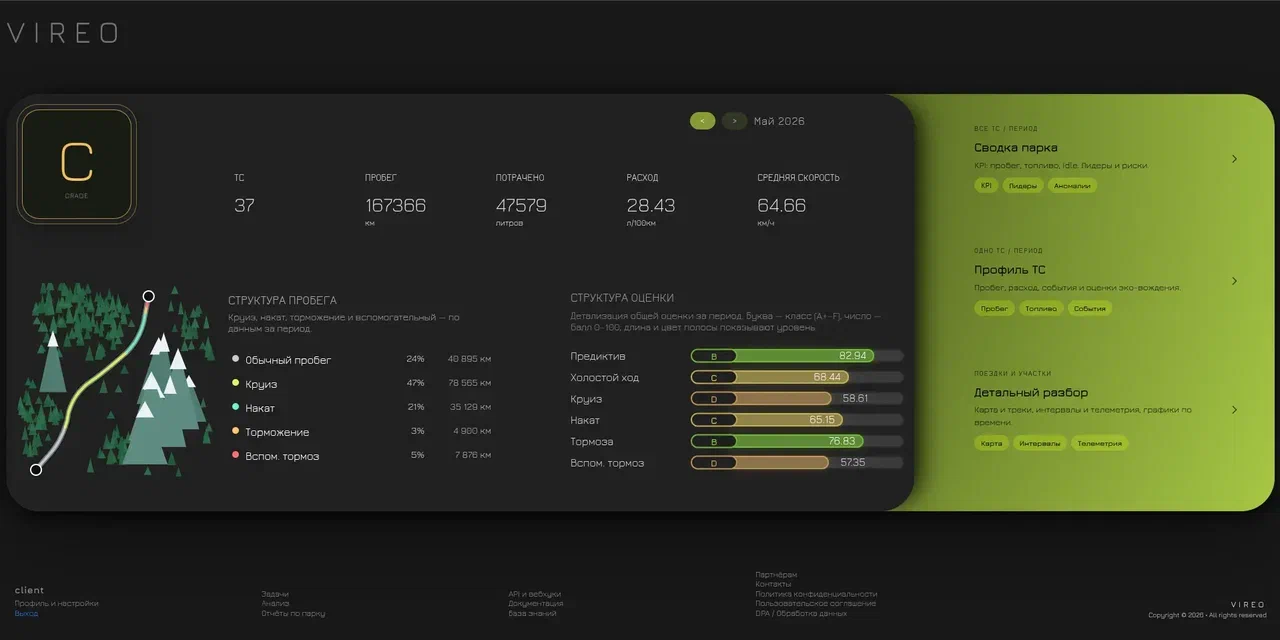Expand the Профиль ТС chevron arrow

click(1234, 281)
